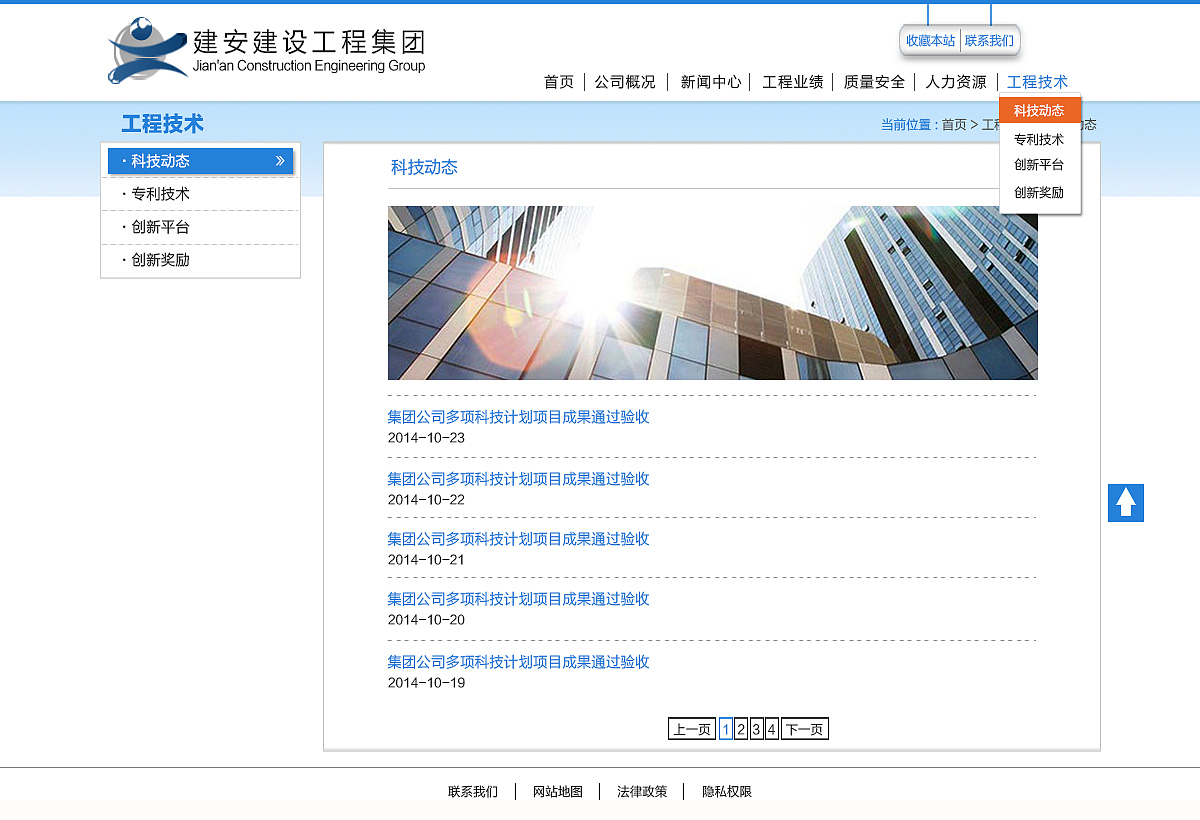Click the back-to-top arrow icon
Viewport: 1200px width, 820px height.
coord(1125,503)
